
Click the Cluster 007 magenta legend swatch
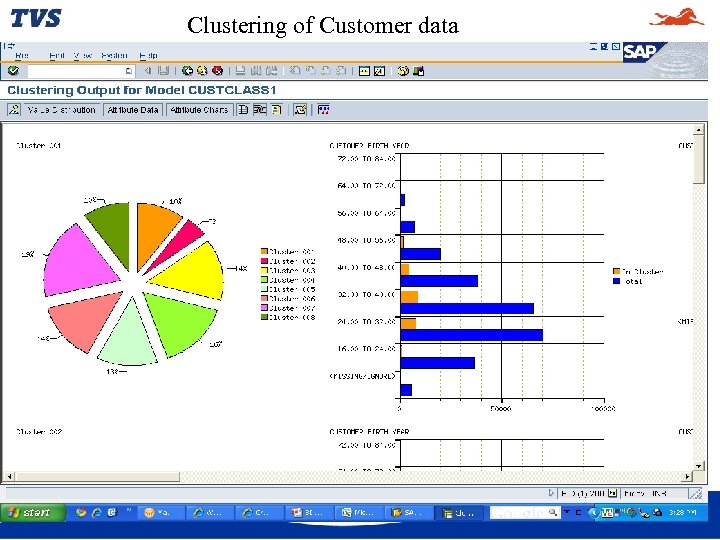[264, 308]
